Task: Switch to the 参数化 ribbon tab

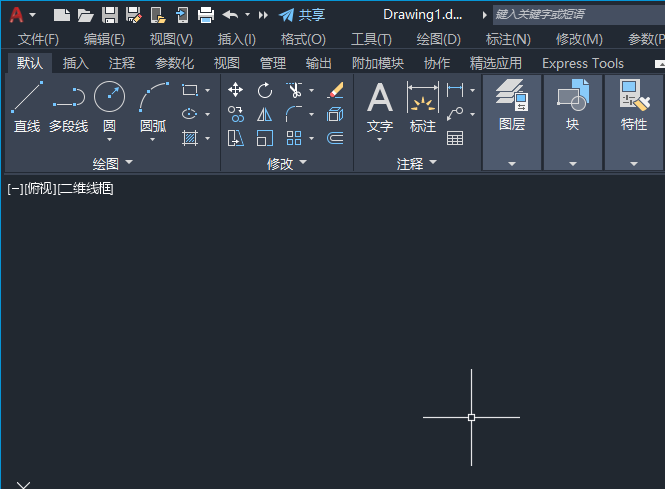Action: (174, 64)
